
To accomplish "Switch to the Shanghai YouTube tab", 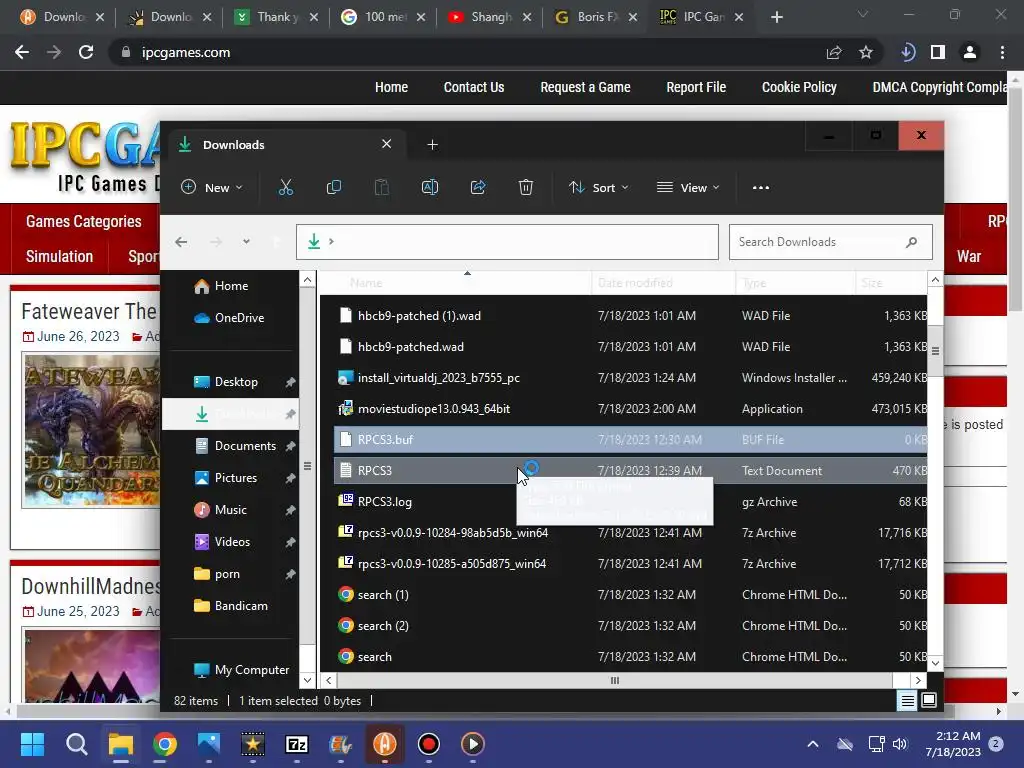I will click(490, 17).
